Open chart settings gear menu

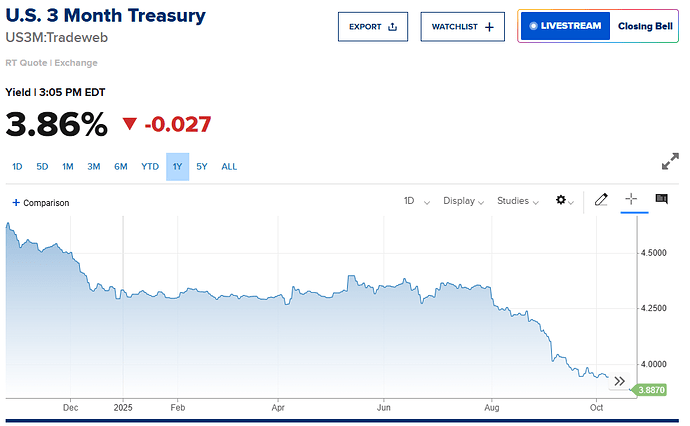[563, 200]
